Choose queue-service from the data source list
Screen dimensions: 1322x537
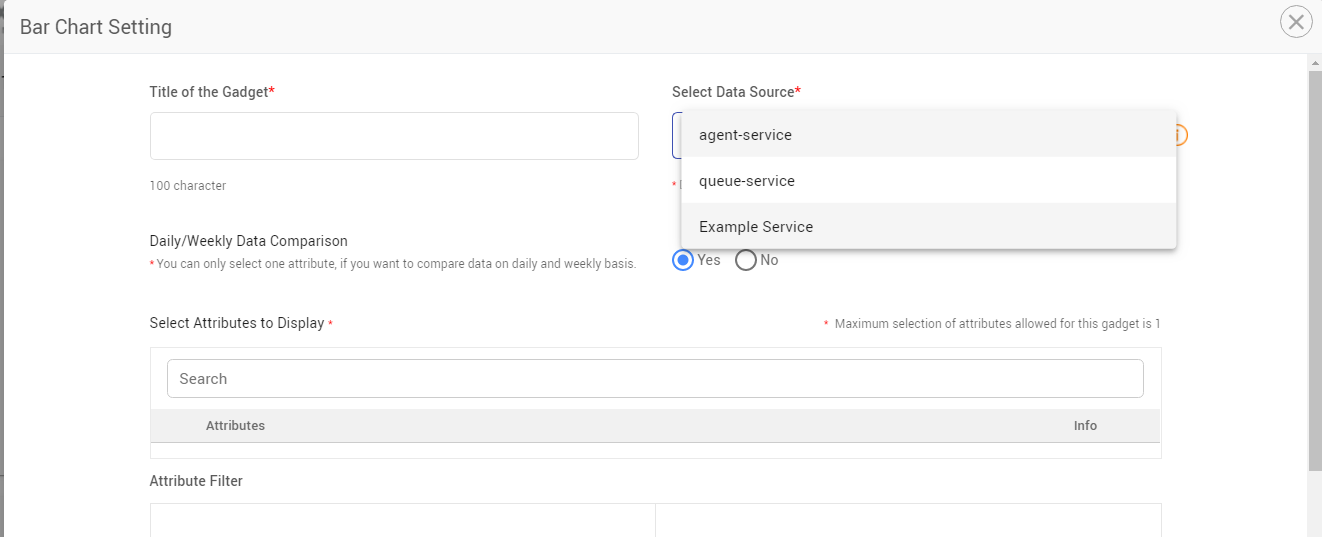tap(747, 181)
